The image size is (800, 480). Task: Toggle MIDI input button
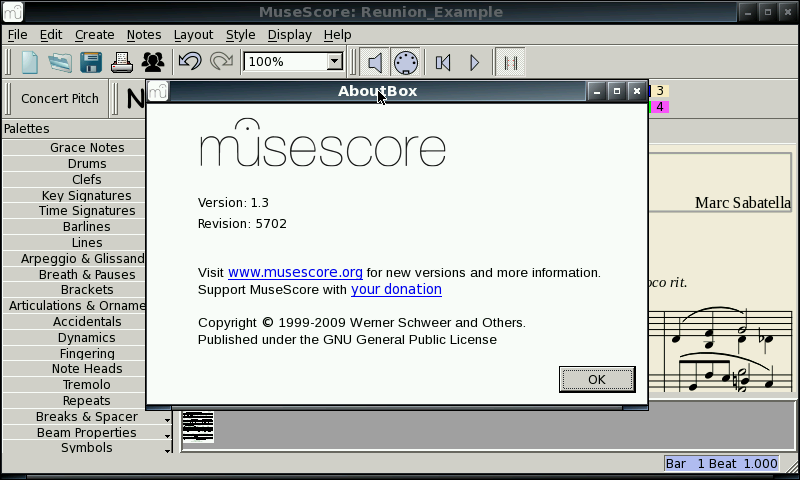click(406, 63)
